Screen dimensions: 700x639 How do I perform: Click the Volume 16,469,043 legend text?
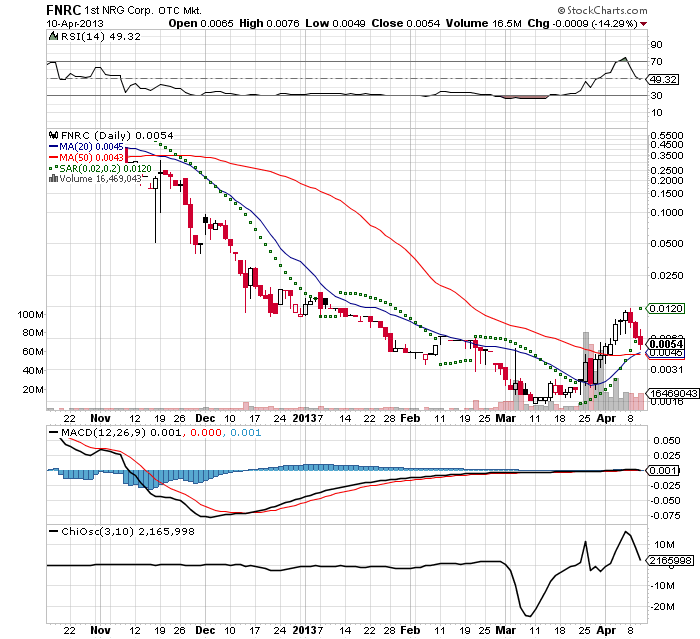pos(100,179)
